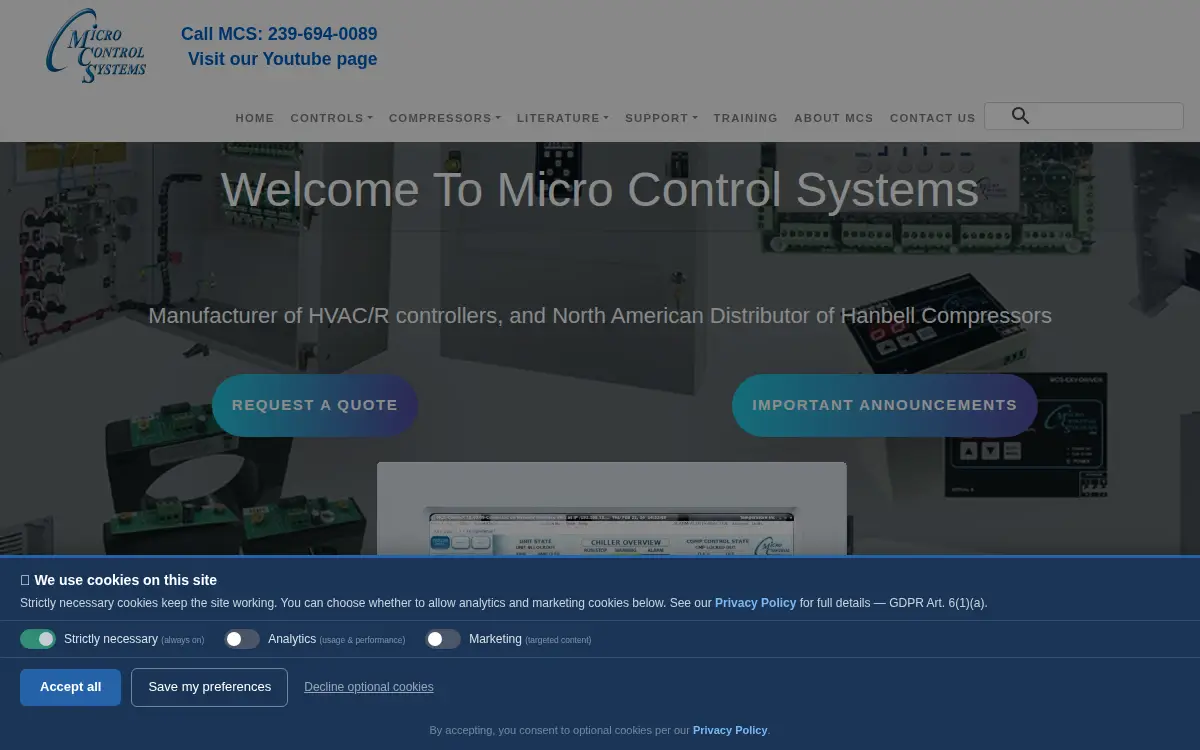1200x750 pixels.
Task: Go to the Home menu item
Action: (255, 118)
